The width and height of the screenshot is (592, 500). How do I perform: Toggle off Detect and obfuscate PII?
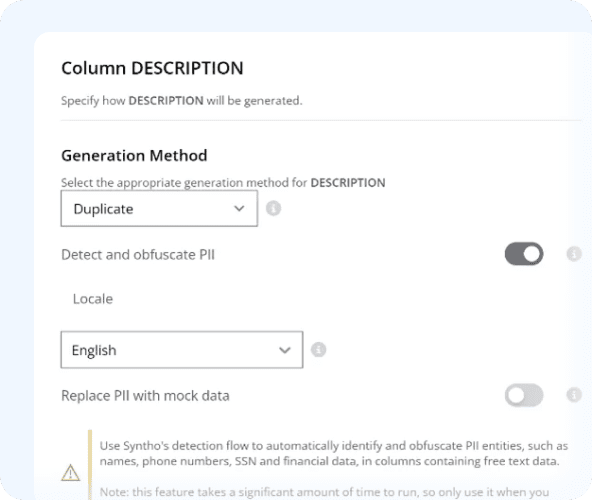[524, 254]
